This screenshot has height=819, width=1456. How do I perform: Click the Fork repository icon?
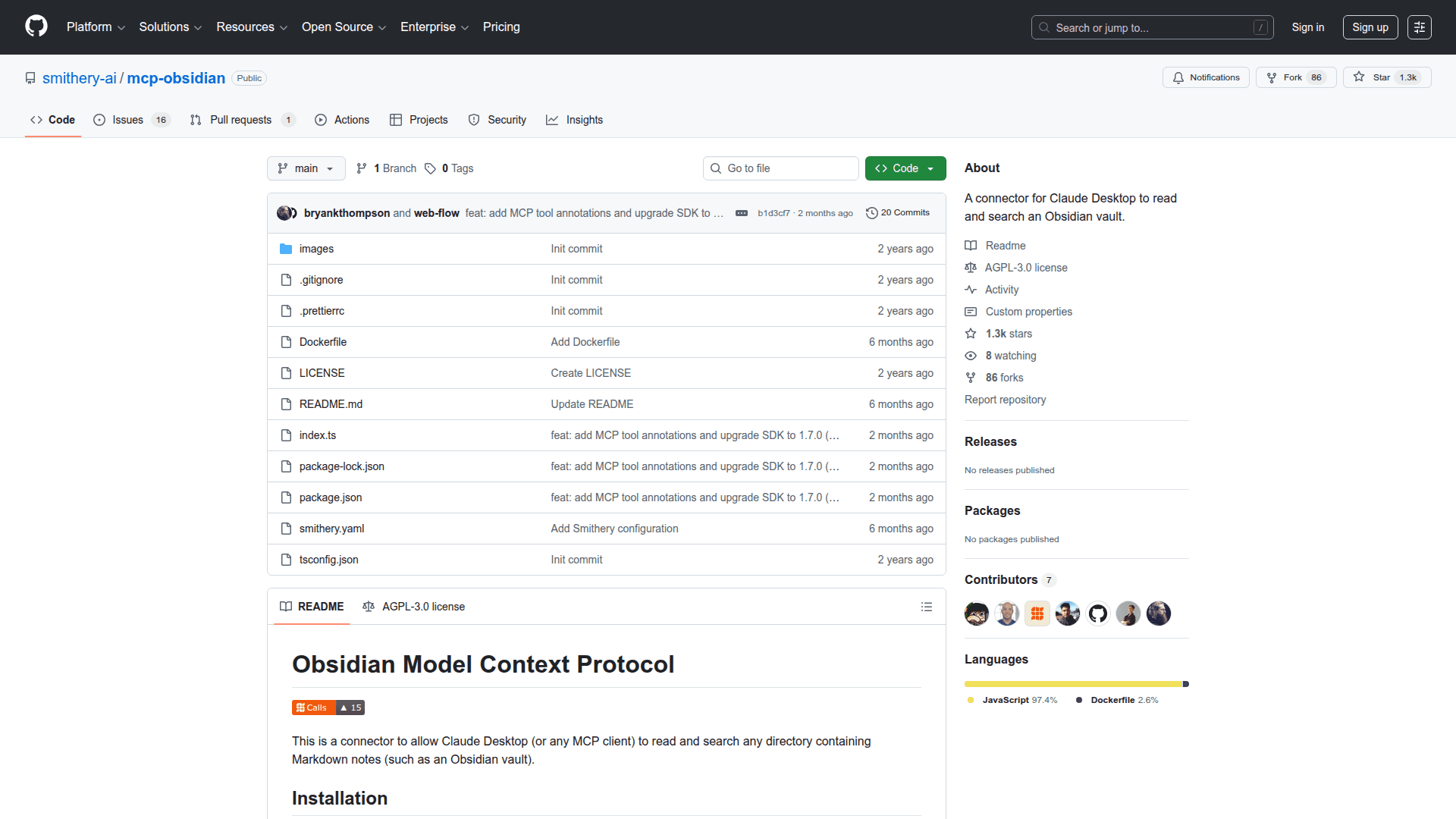tap(1272, 77)
